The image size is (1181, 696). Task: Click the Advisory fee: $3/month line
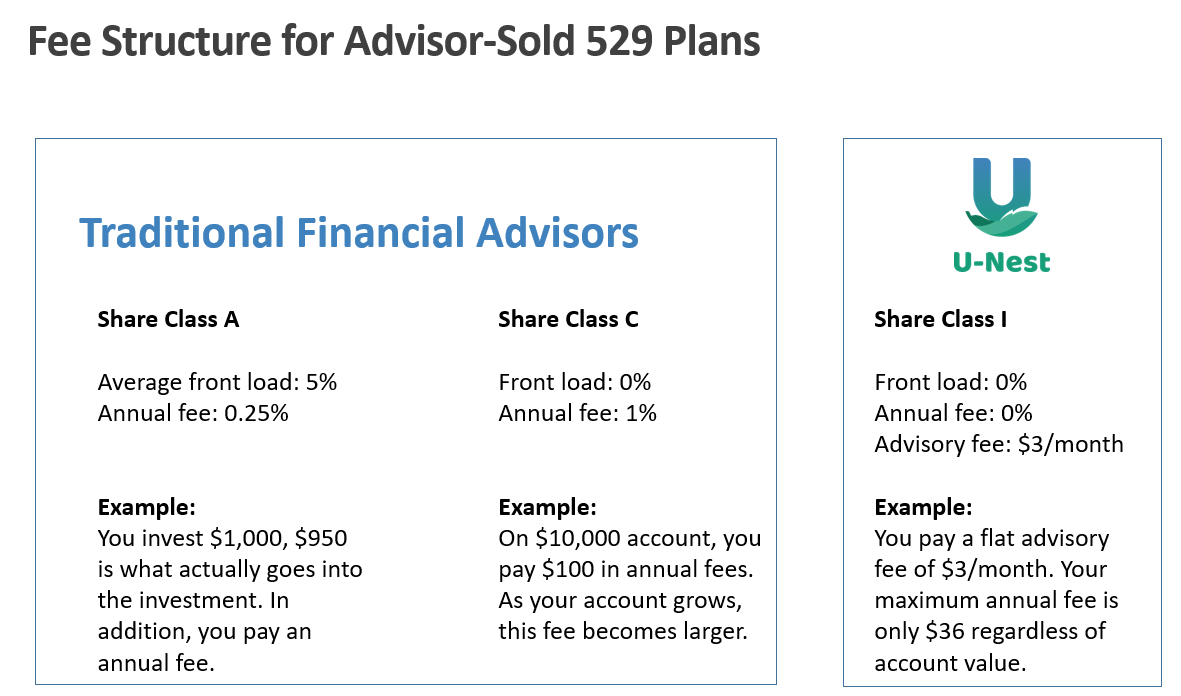click(x=998, y=444)
